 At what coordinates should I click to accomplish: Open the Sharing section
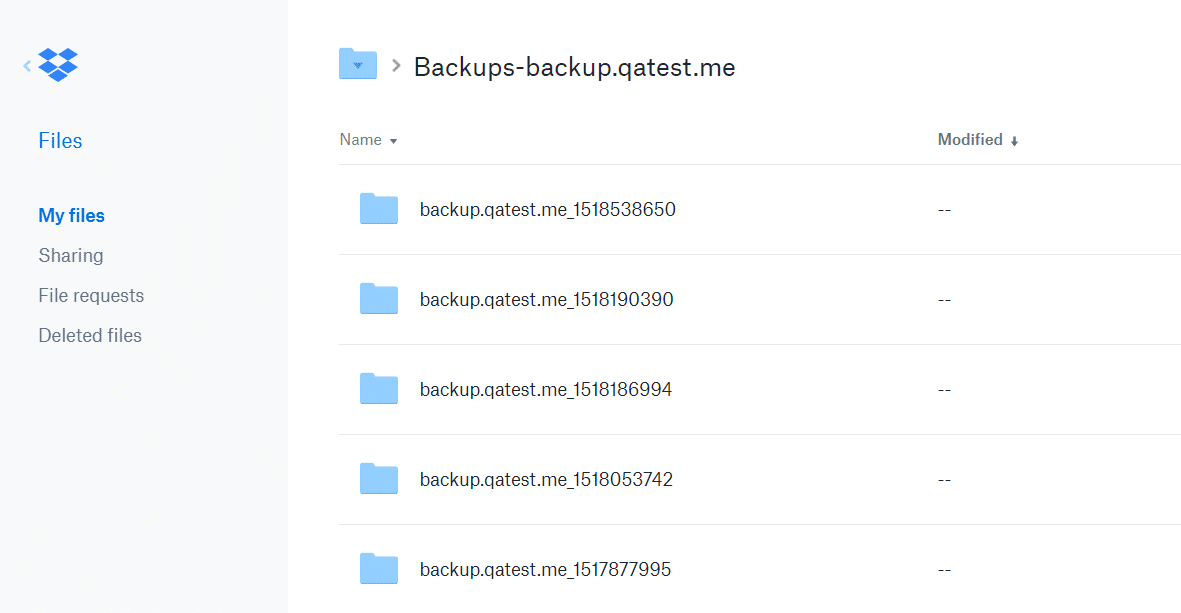coord(71,255)
